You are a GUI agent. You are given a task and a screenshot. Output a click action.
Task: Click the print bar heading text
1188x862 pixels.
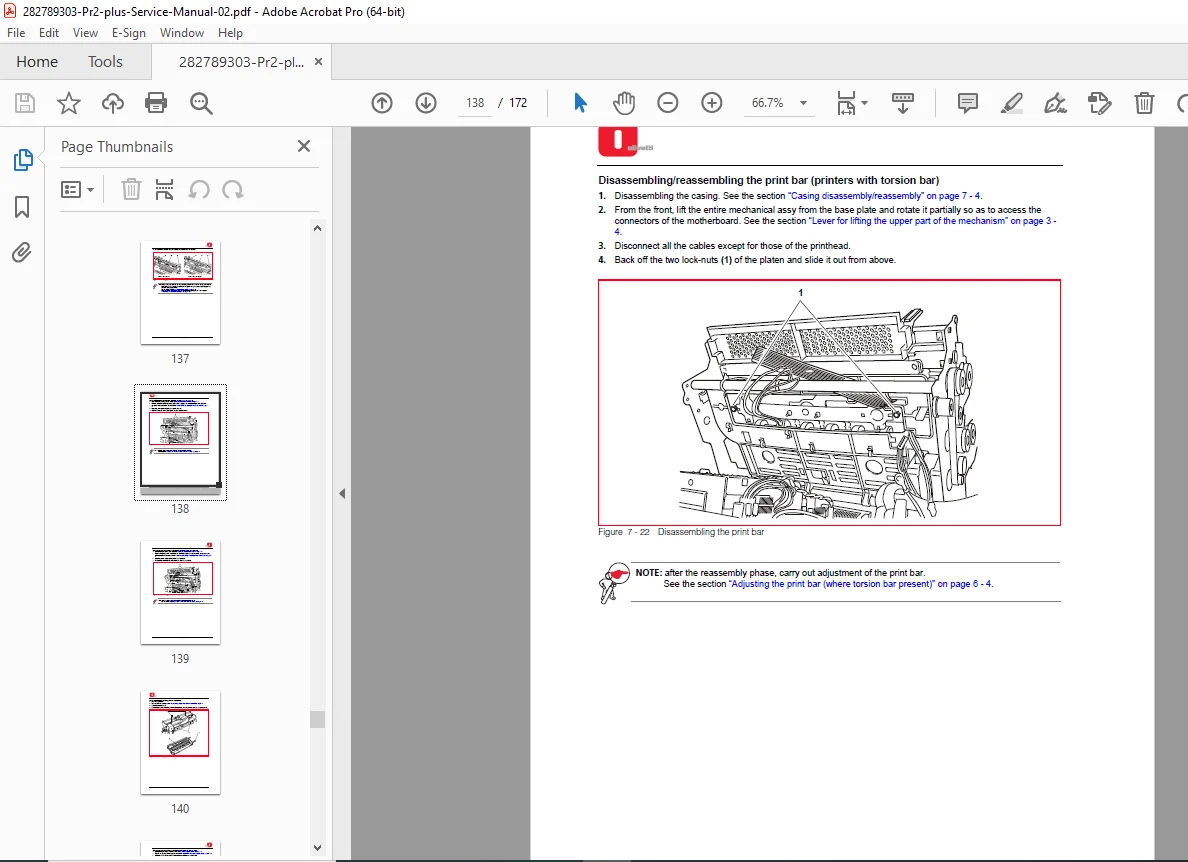click(x=768, y=180)
